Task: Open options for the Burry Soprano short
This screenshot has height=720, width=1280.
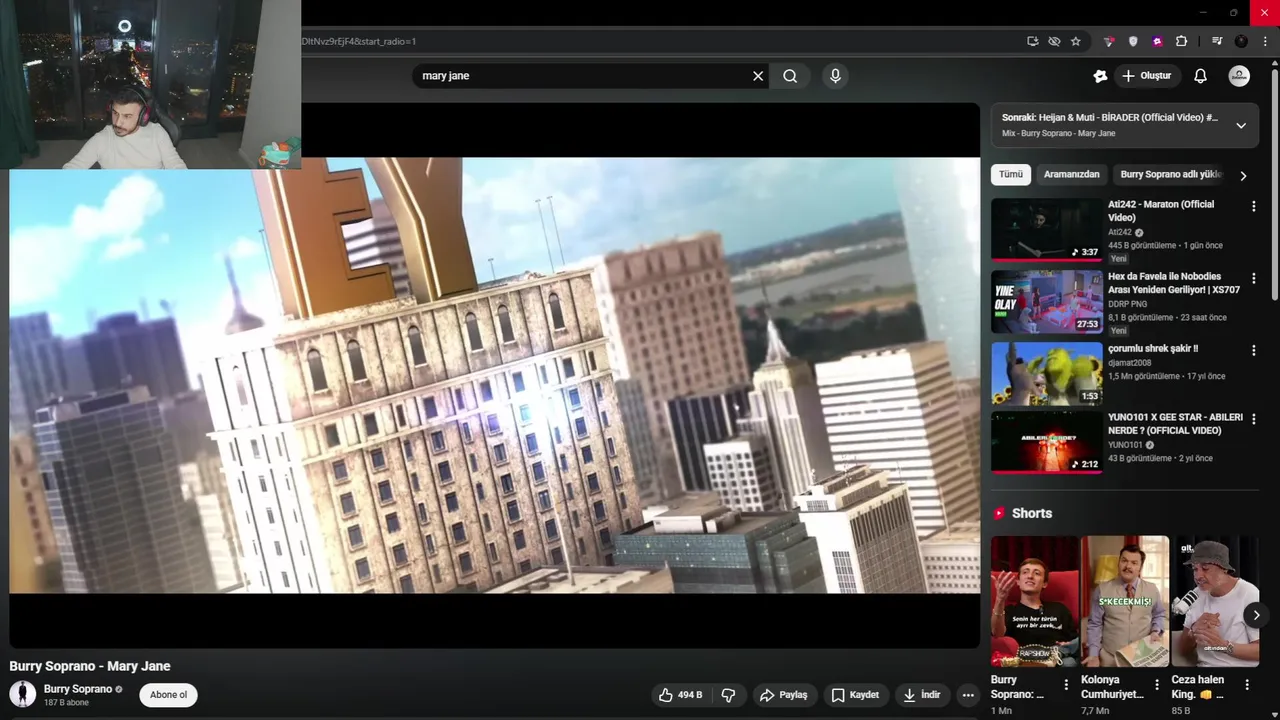Action: coord(1065,684)
